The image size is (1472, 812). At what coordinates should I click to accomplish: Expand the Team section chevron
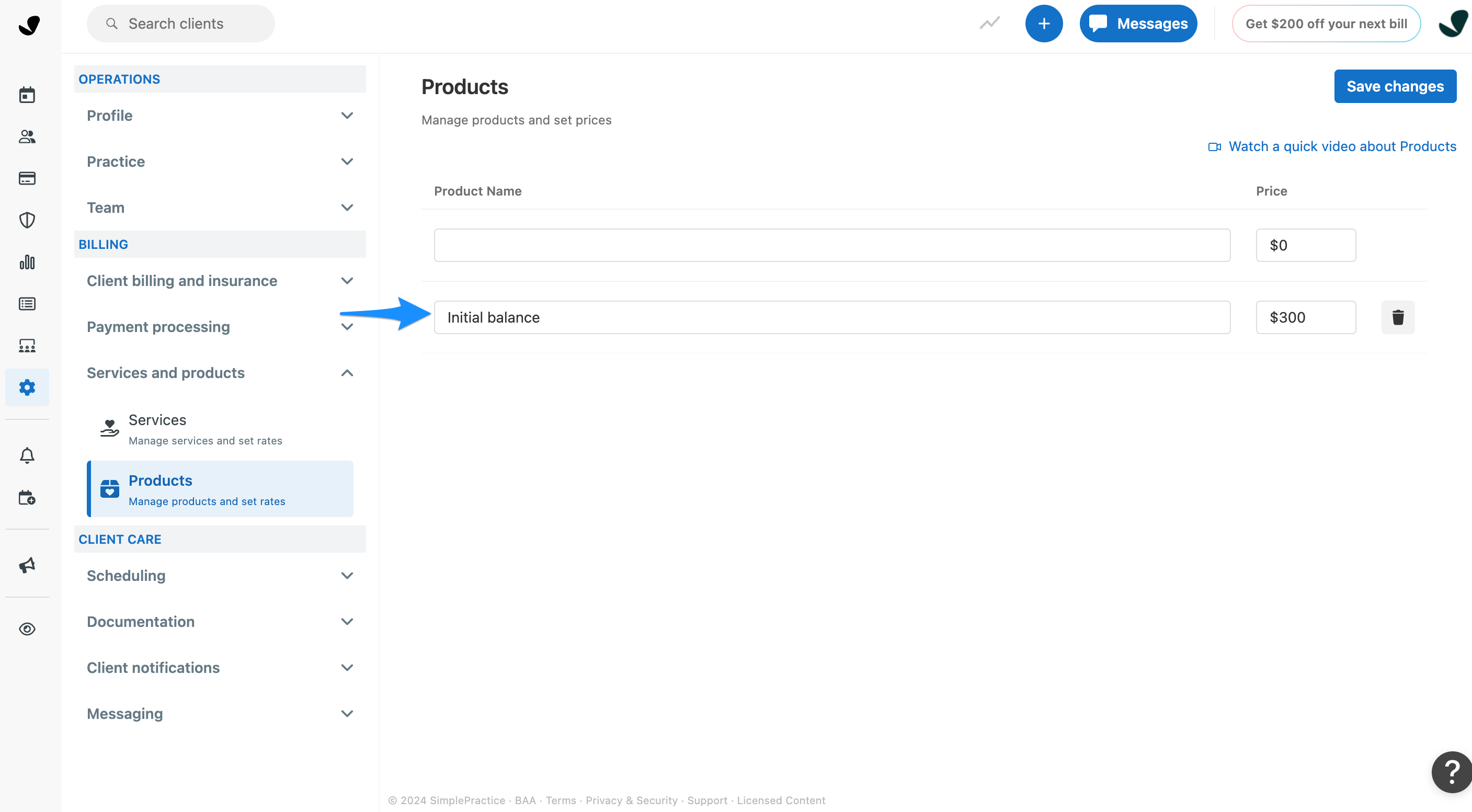(x=347, y=208)
